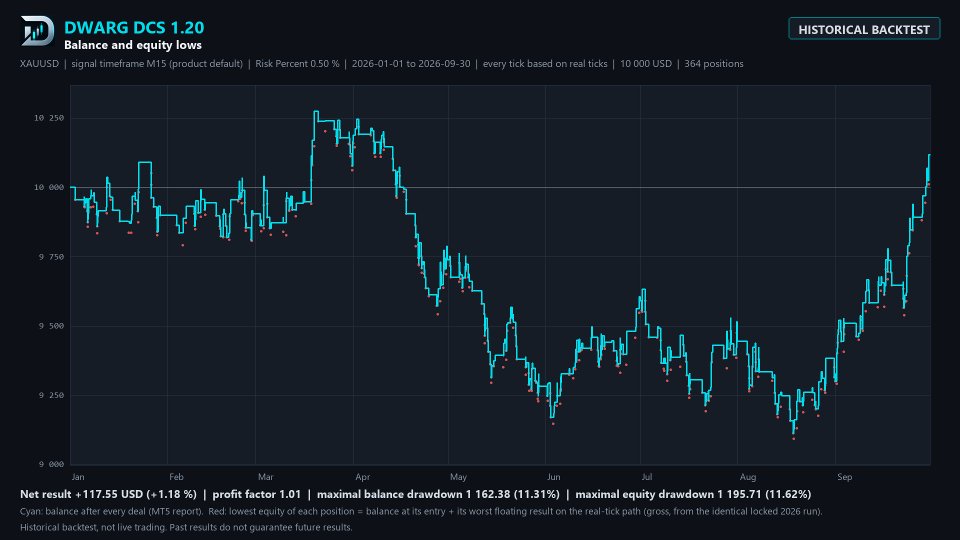This screenshot has height=540, width=960.
Task: Click the 'profit factor 1.01' text
Action: tap(257, 494)
